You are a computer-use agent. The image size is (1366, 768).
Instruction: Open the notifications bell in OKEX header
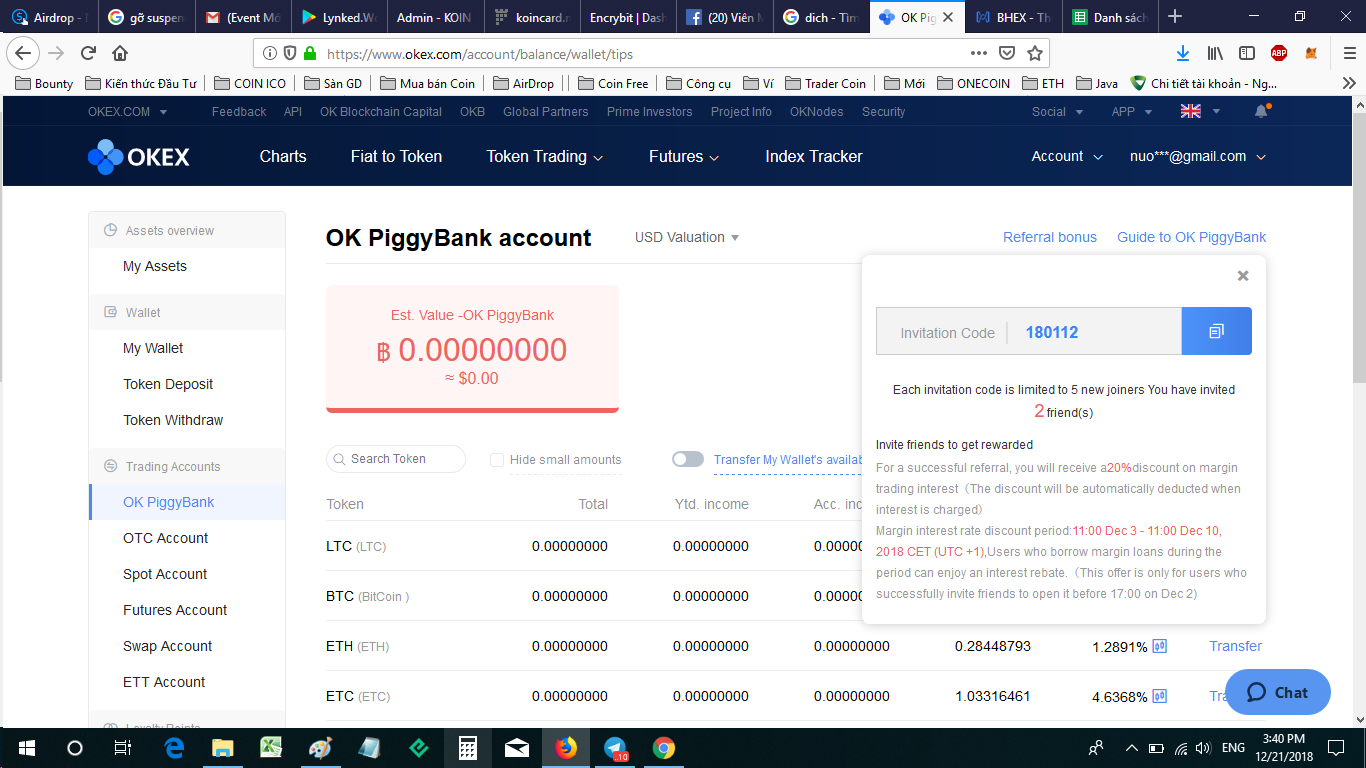click(1261, 111)
